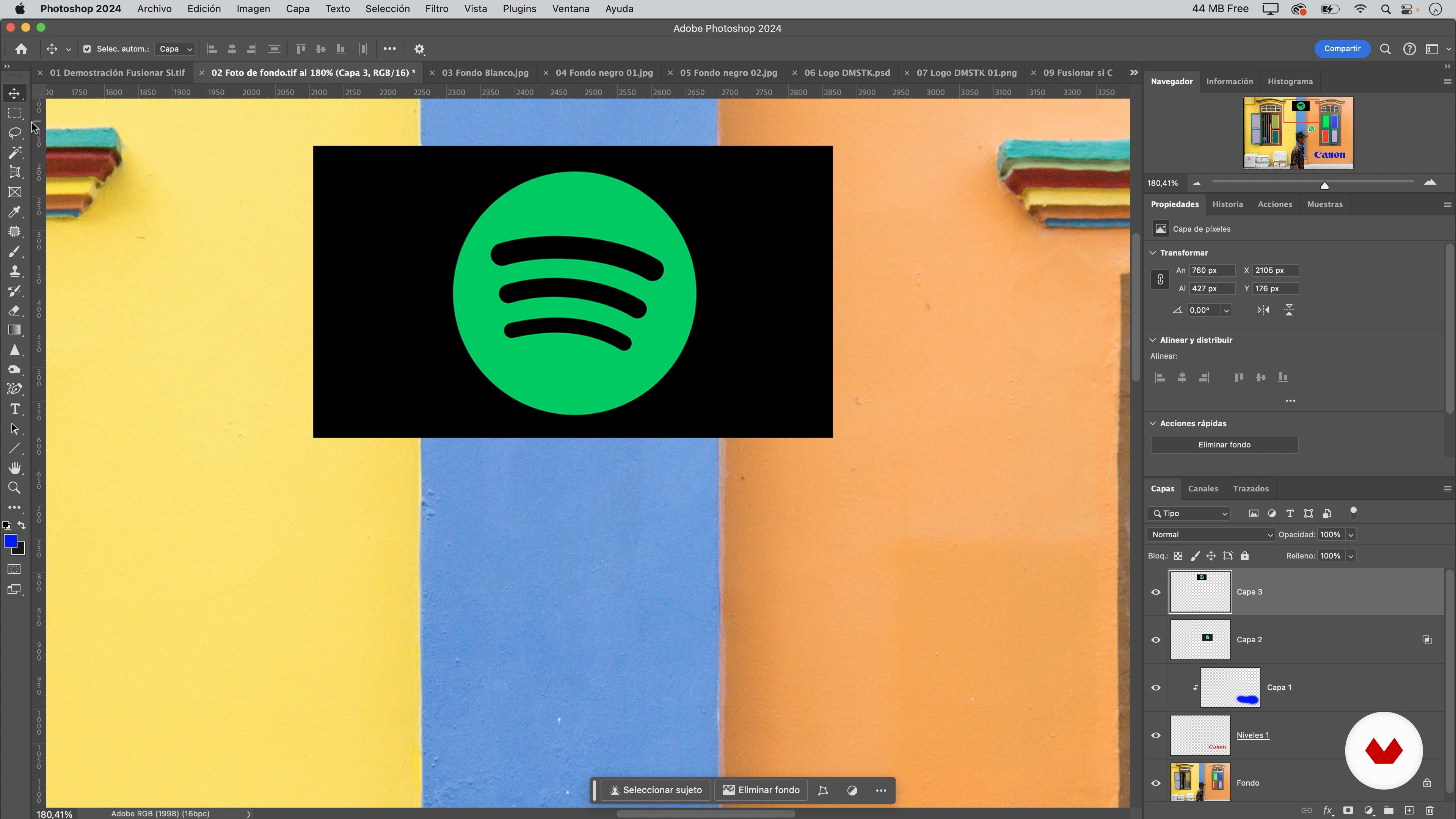Delete the selected layer
The width and height of the screenshot is (1456, 819).
[x=1429, y=811]
